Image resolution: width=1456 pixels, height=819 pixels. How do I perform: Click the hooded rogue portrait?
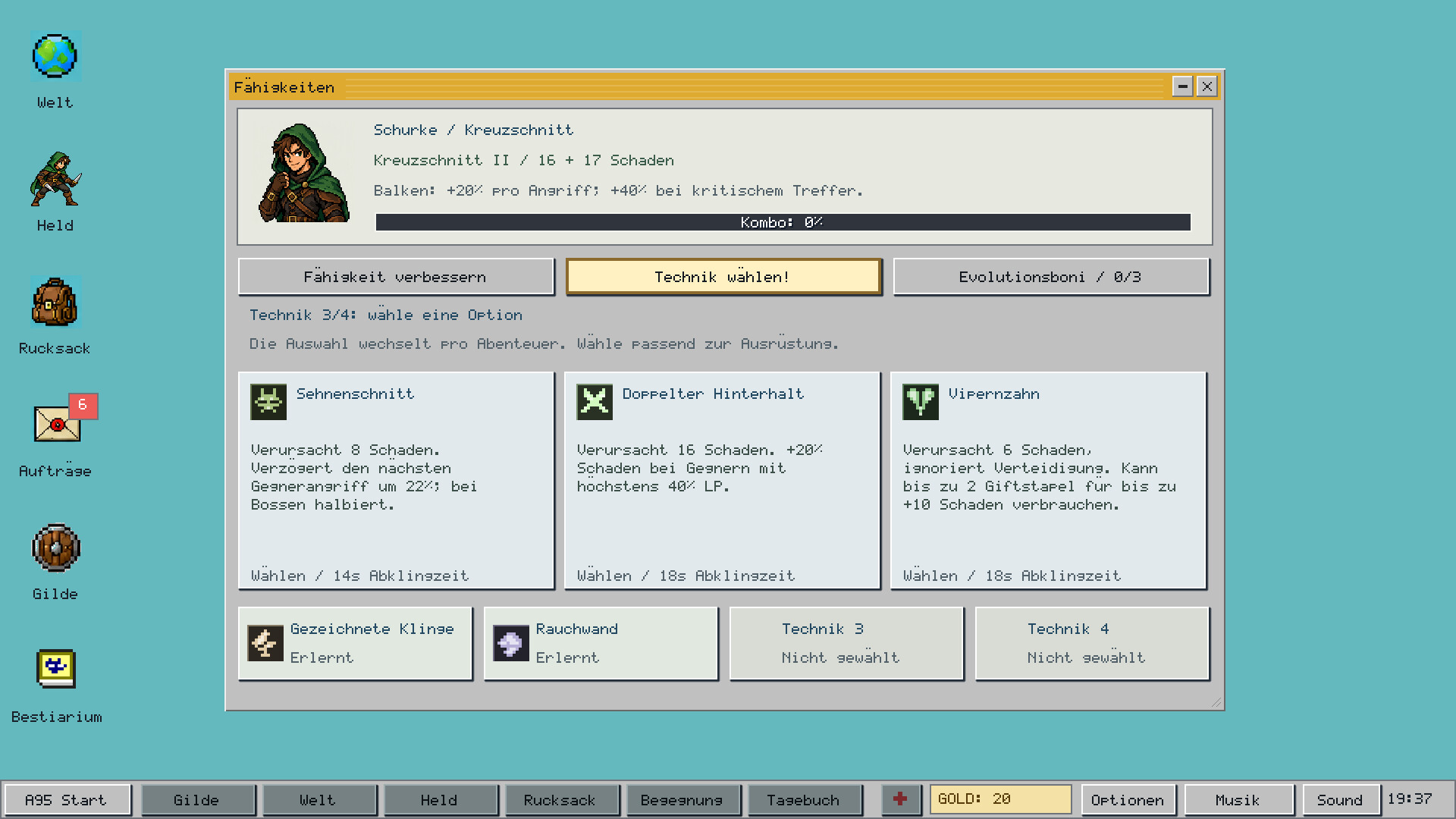tap(304, 173)
